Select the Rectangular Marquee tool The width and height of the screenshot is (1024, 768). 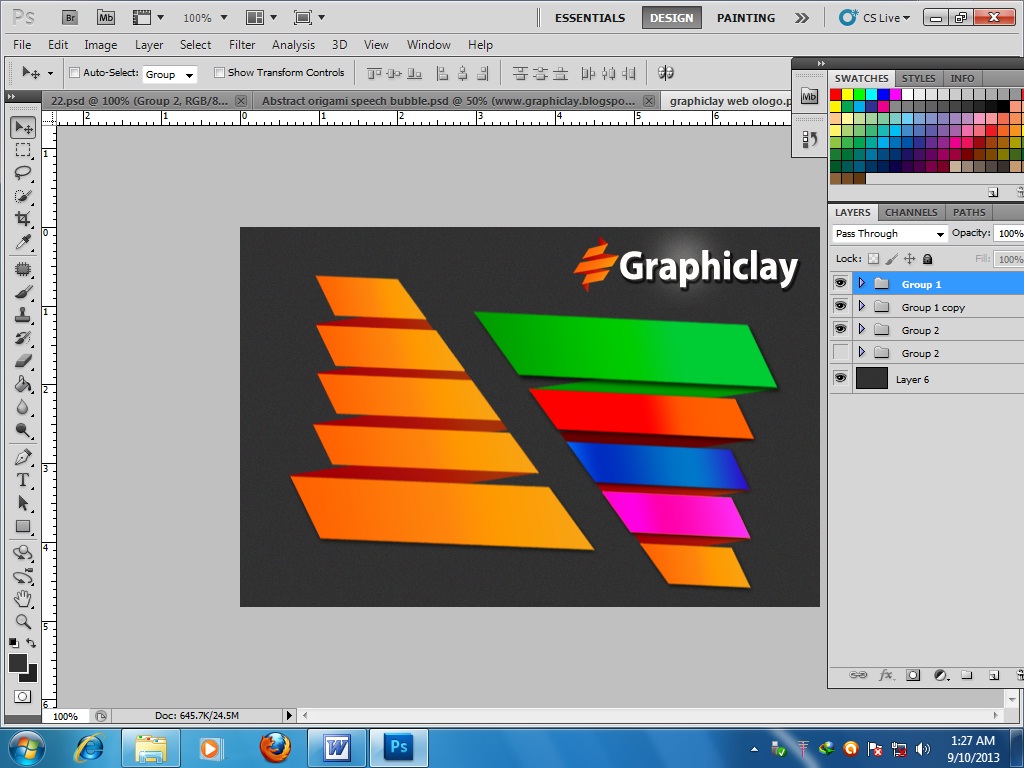coord(23,150)
